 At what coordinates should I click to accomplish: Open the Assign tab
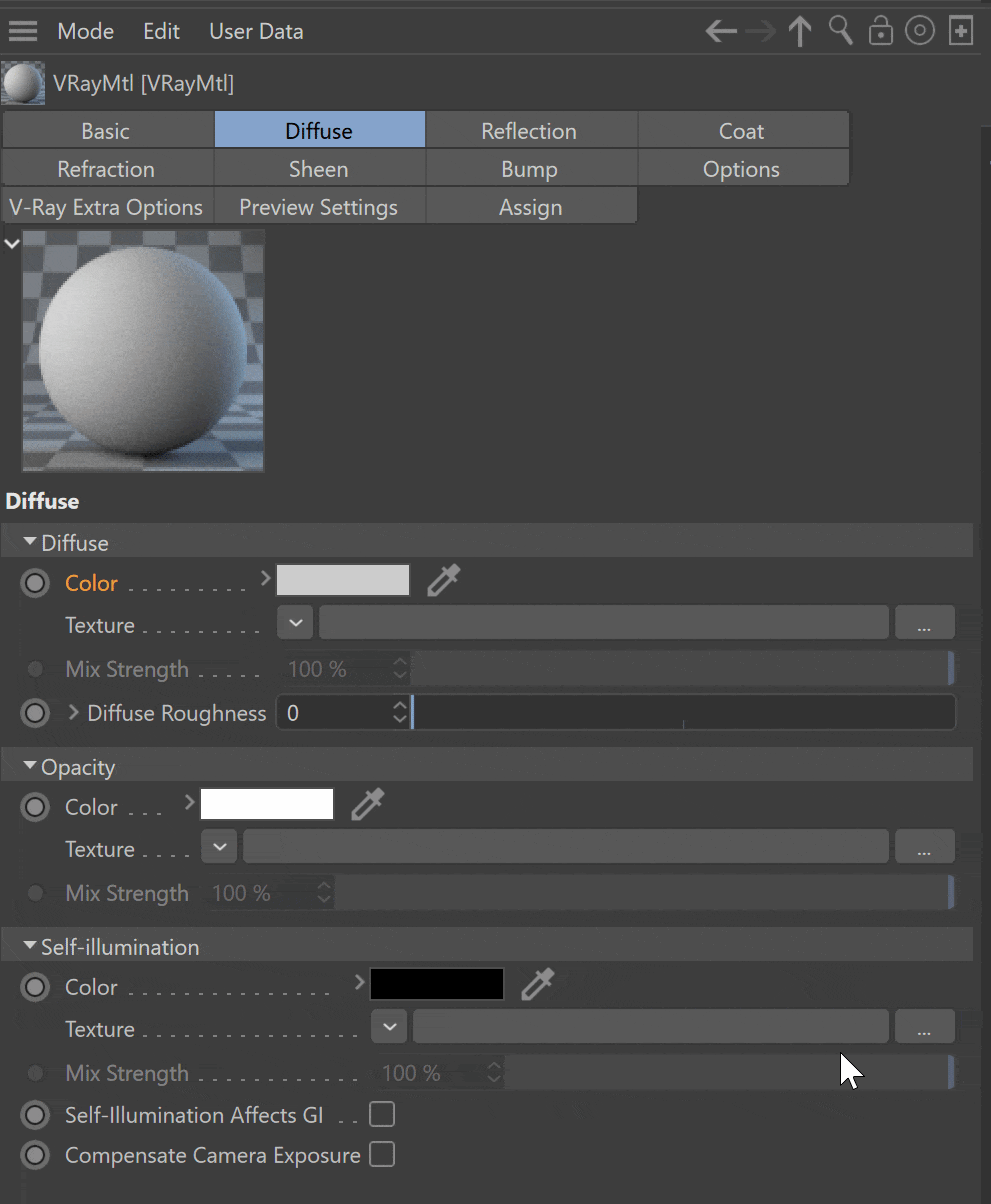coord(530,207)
